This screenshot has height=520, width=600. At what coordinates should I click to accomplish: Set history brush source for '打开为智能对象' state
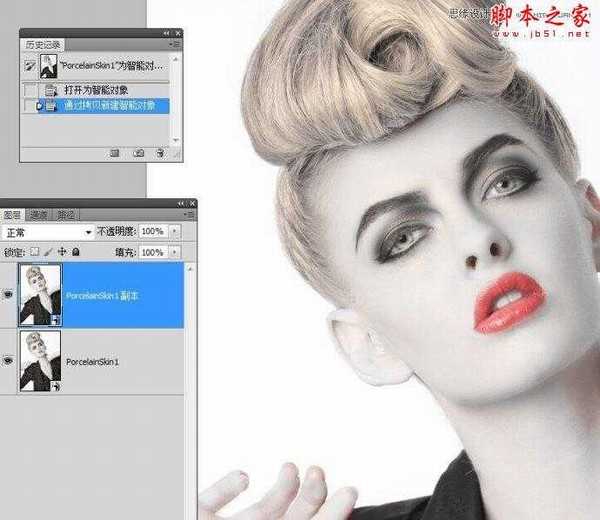point(30,90)
